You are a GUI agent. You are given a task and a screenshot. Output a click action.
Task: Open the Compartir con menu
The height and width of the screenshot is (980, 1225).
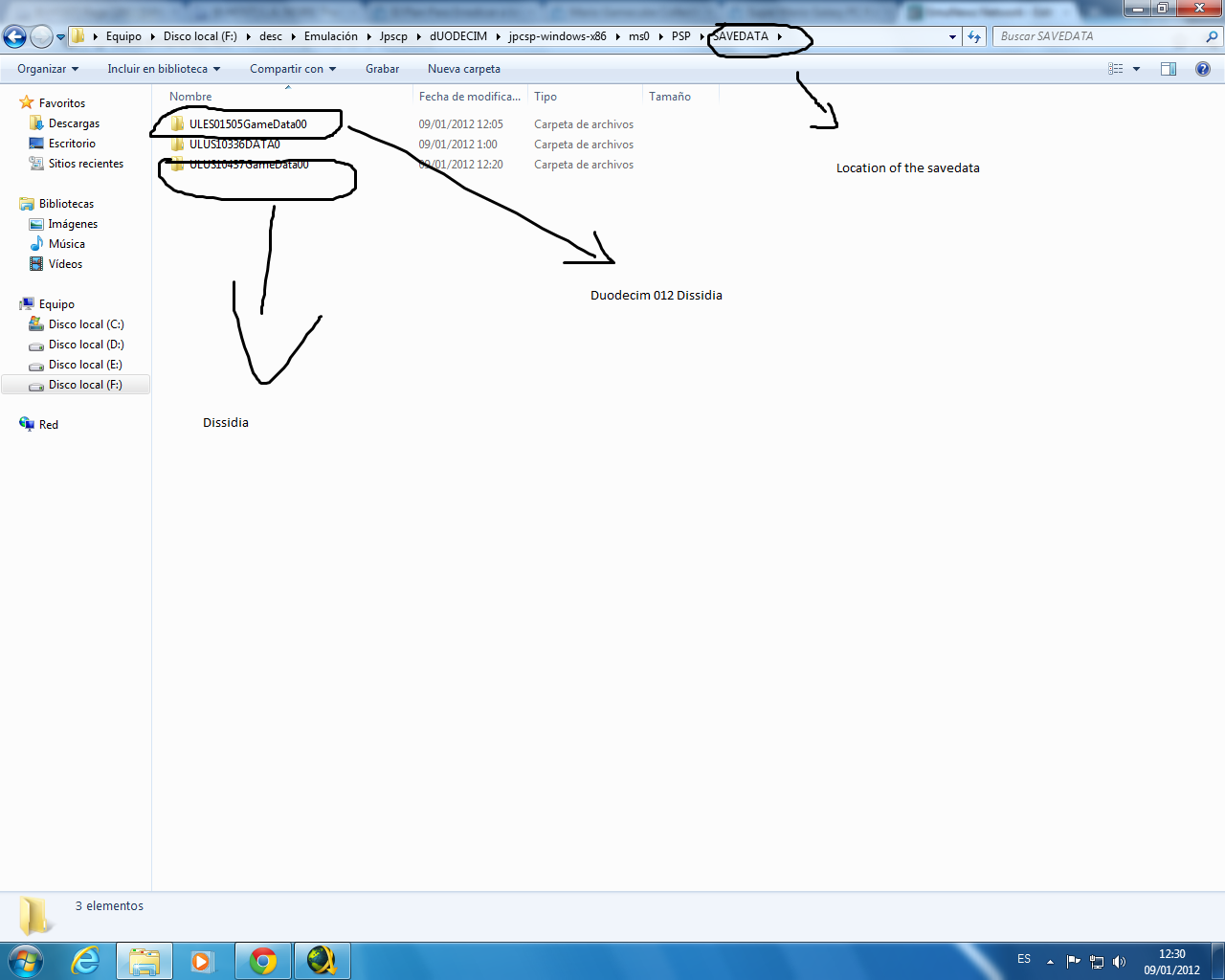293,69
